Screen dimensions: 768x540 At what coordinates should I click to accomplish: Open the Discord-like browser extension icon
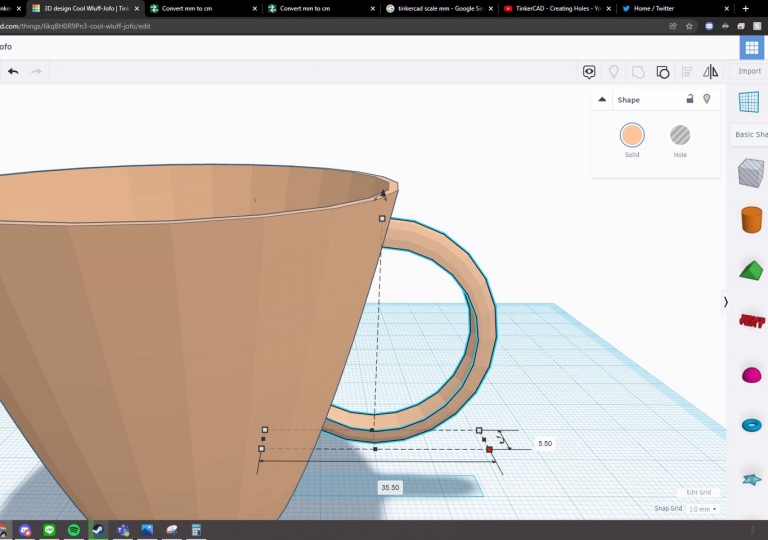click(x=709, y=26)
